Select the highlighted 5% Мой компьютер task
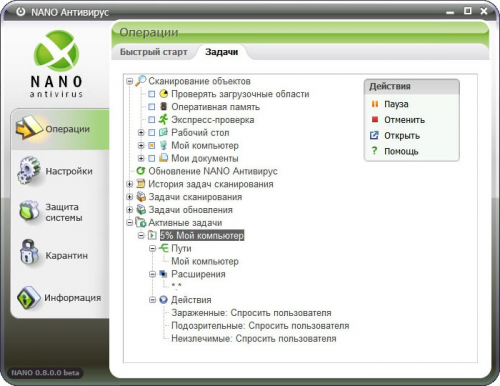Viewport: 500px width, 386px height. pyautogui.click(x=202, y=235)
